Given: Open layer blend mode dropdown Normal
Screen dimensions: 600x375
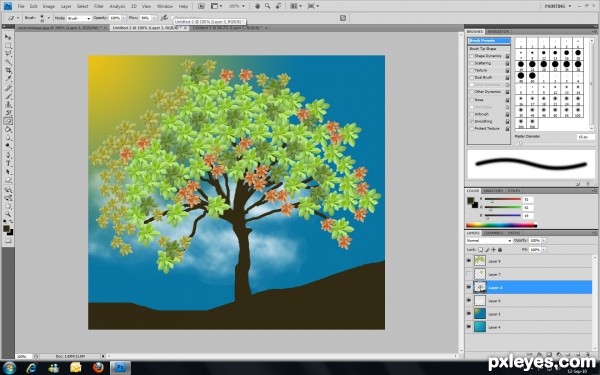Looking at the screenshot, I should 489,241.
